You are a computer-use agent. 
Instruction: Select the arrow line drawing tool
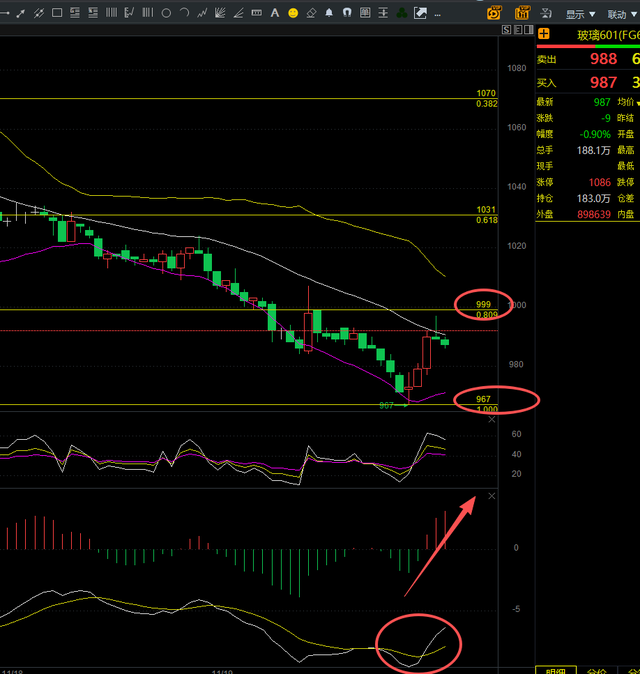point(20,13)
